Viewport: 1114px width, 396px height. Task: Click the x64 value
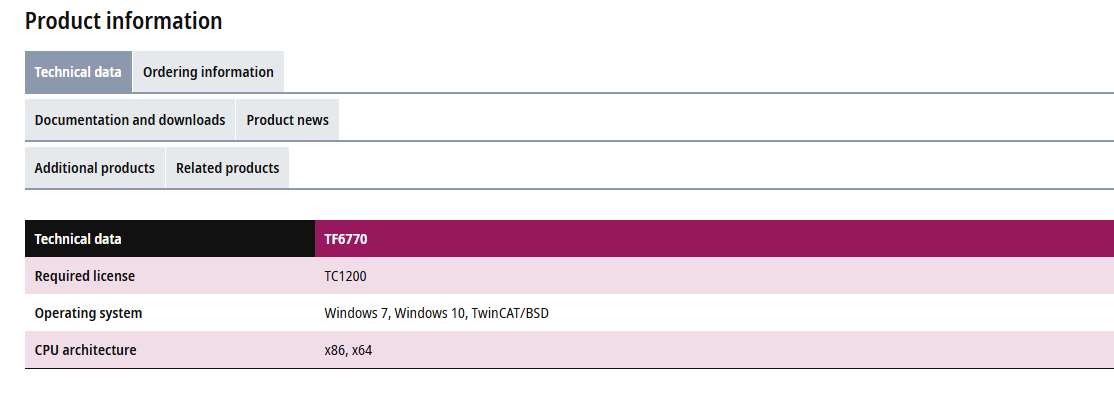(362, 350)
